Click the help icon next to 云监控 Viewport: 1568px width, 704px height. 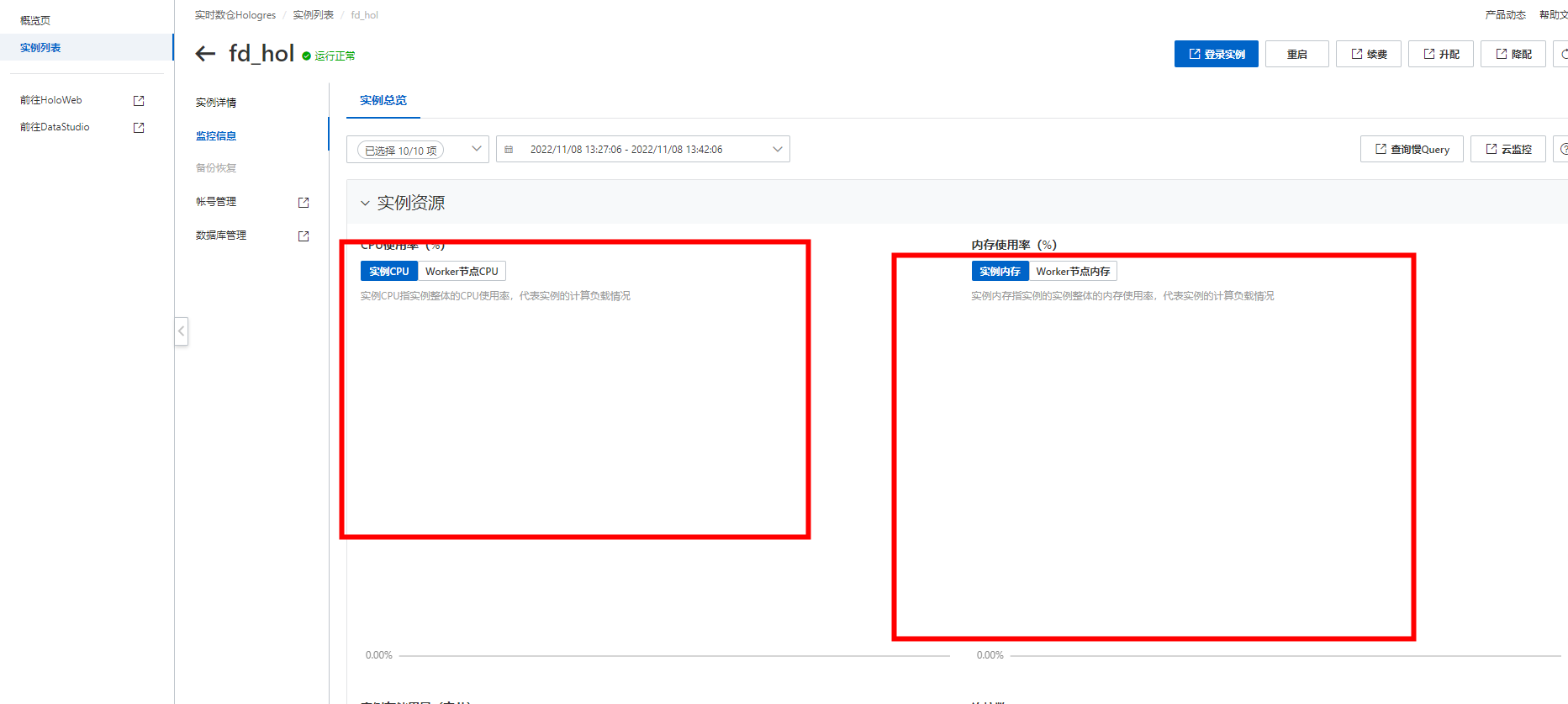click(1561, 149)
